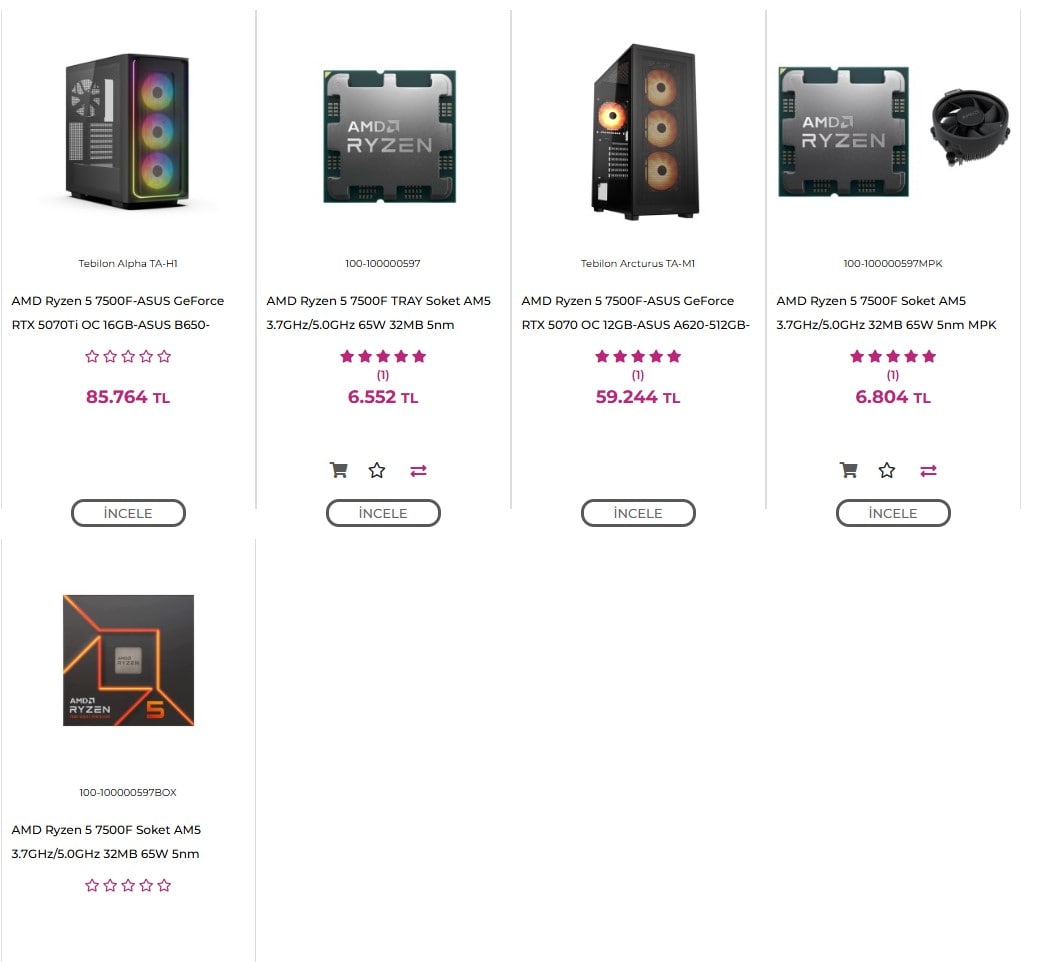This screenshot has height=962, width=1037.
Task: Open Ryzen processor with cooler image
Action: click(893, 132)
